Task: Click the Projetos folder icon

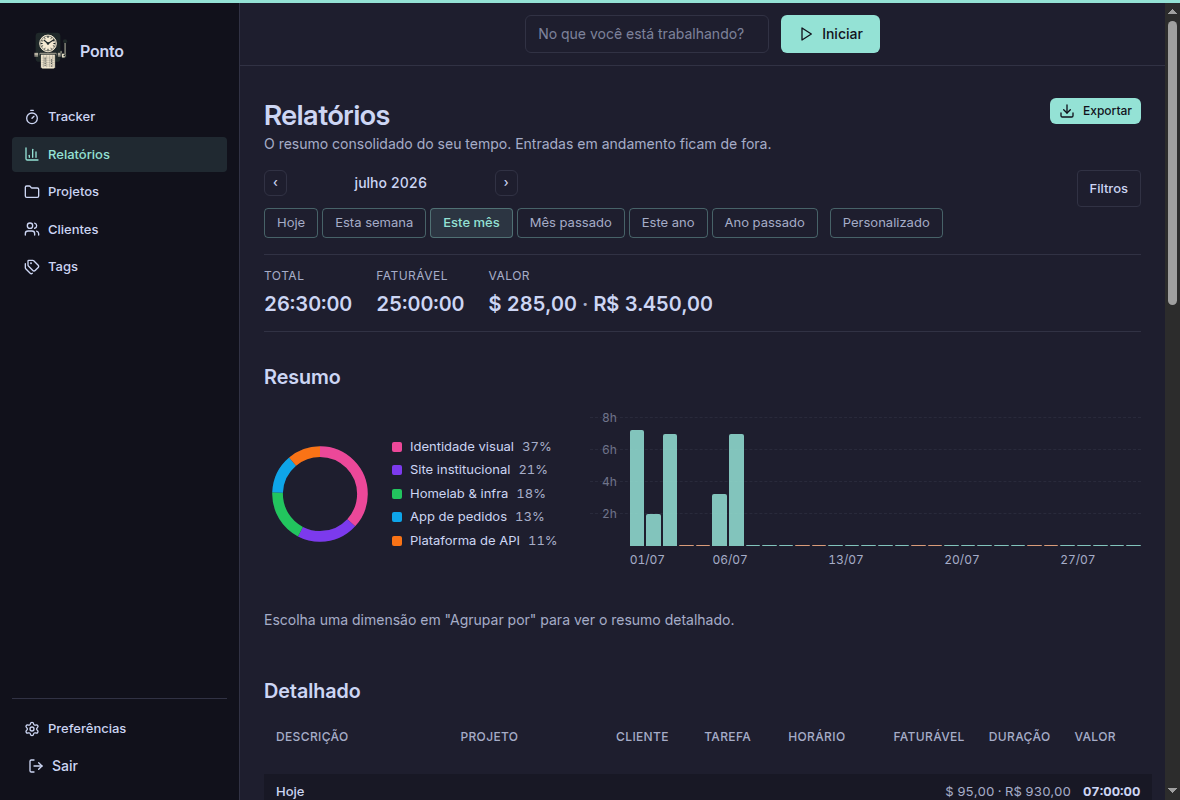Action: pyautogui.click(x=32, y=192)
